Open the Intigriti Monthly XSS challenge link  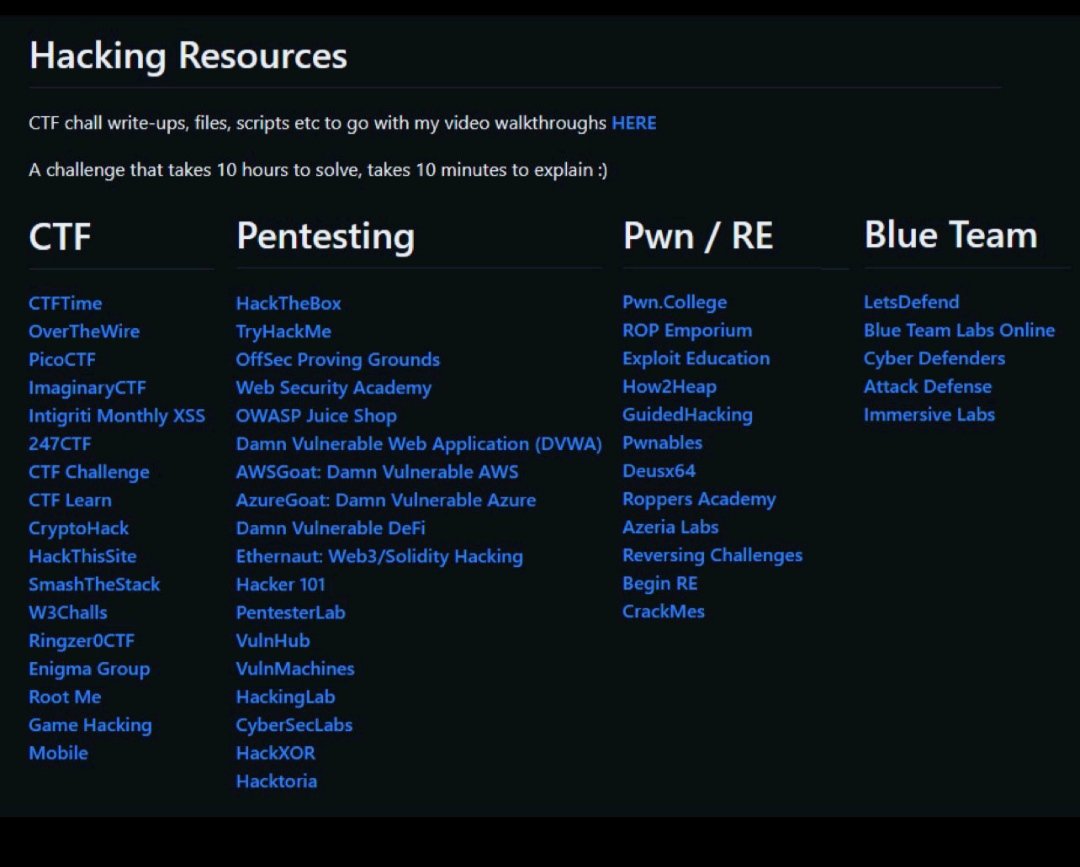click(116, 415)
